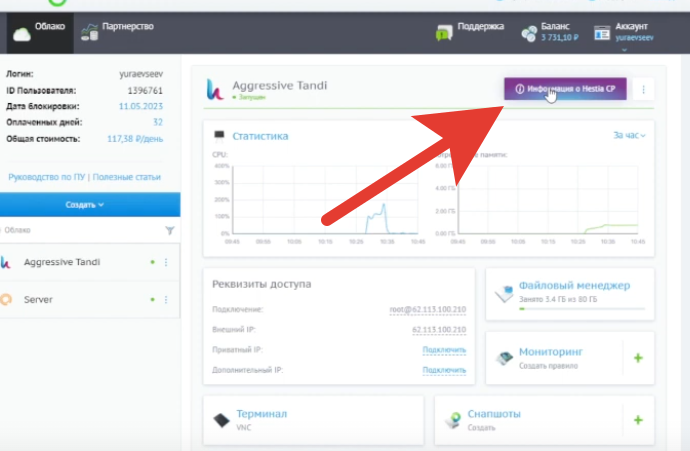This screenshot has height=451, width=690.
Task: Switch to the Партнерство tab
Action: (120, 30)
